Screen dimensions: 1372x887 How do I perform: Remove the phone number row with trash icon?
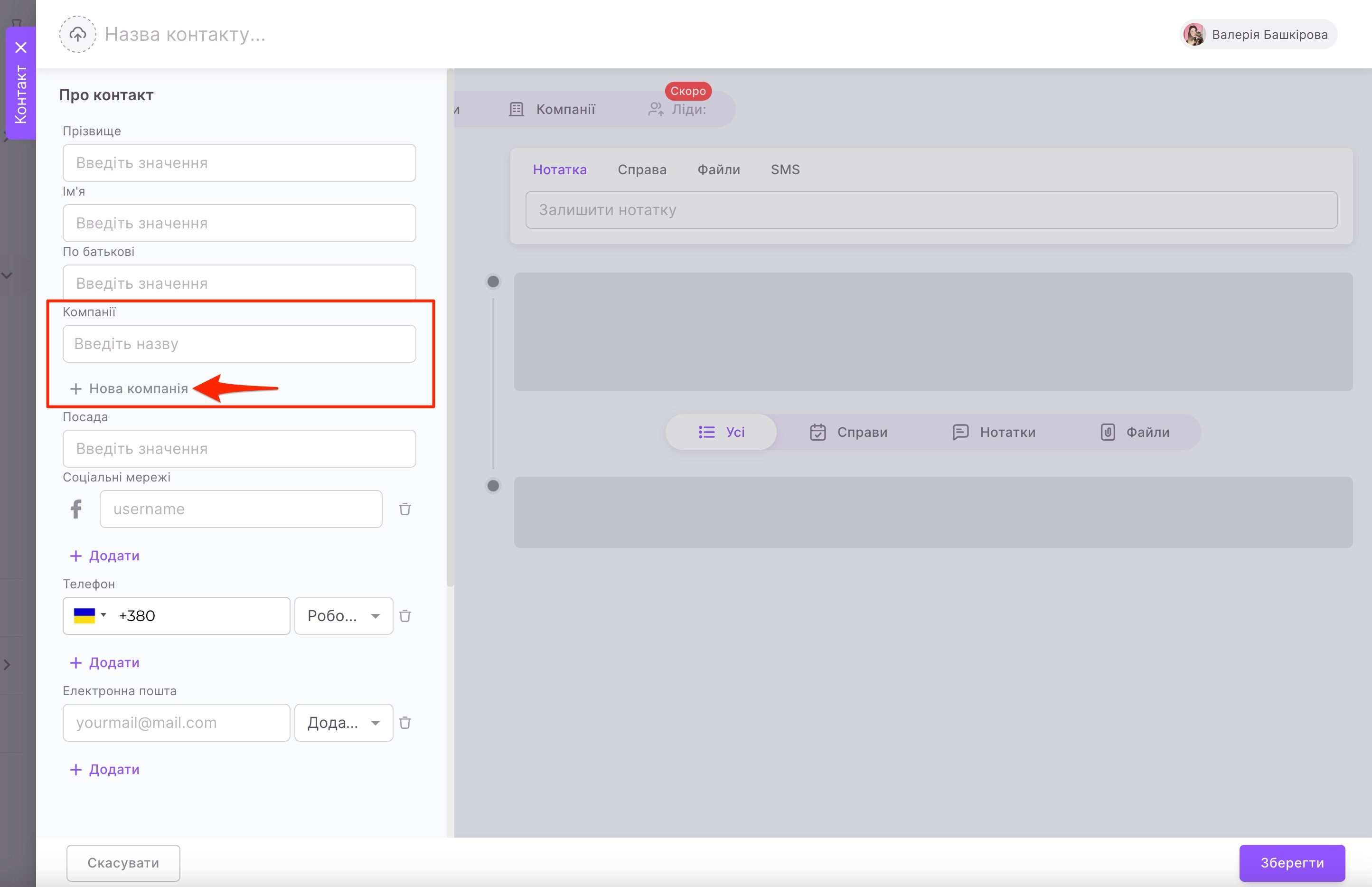pyautogui.click(x=405, y=616)
